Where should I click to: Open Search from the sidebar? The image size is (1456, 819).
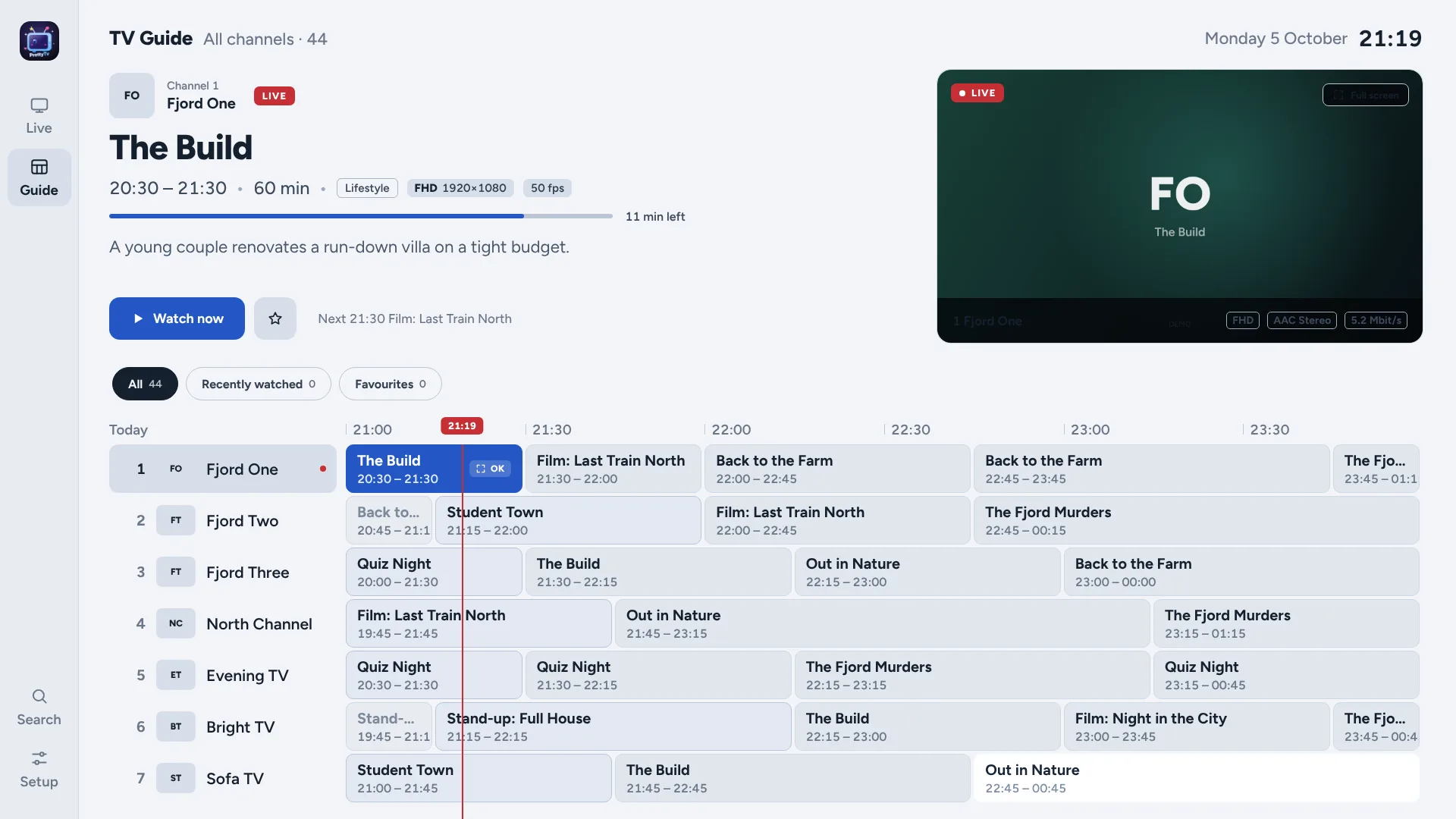pos(39,708)
